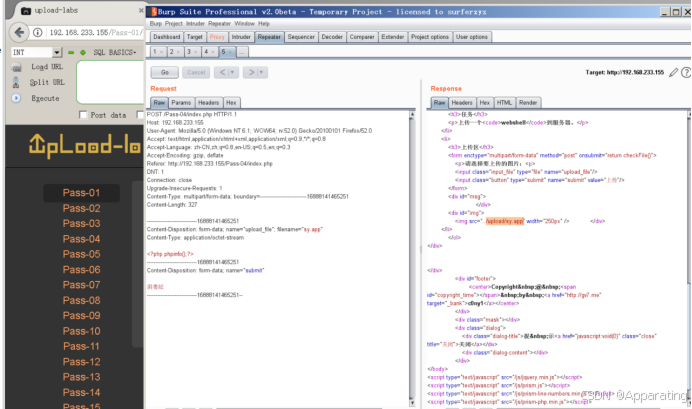Screen dimensions: 692x409
Task: Click the pencil edit target icon
Action: (x=673, y=72)
